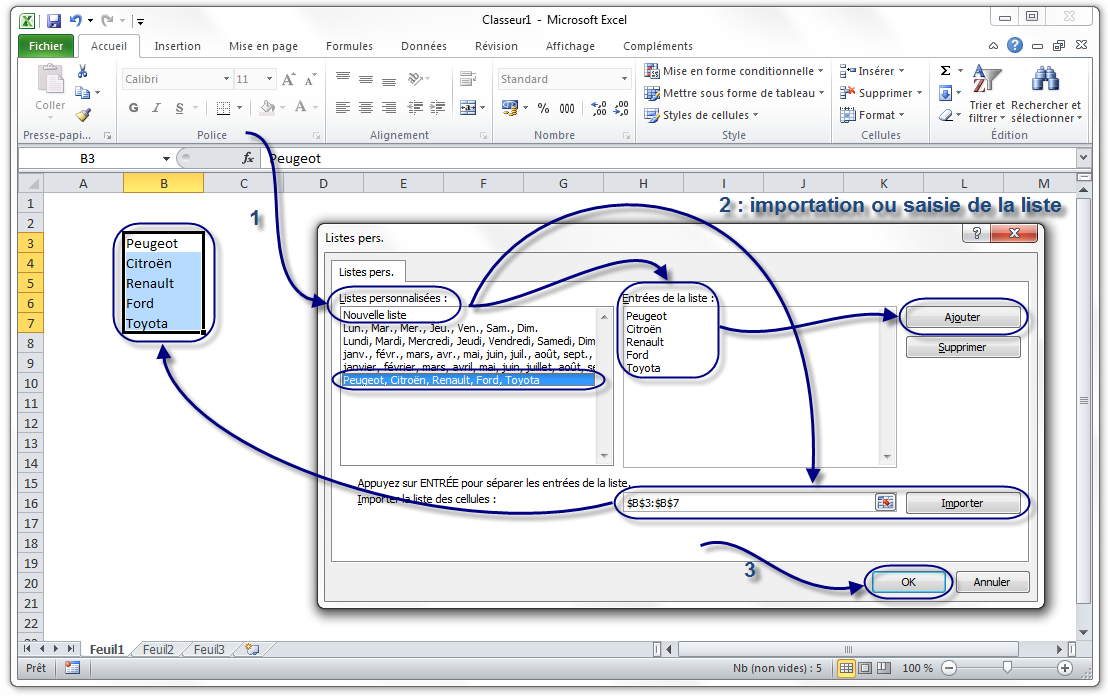This screenshot has height=696, width=1108.
Task: Expand the Calibri font name dropdown
Action: tap(225, 79)
